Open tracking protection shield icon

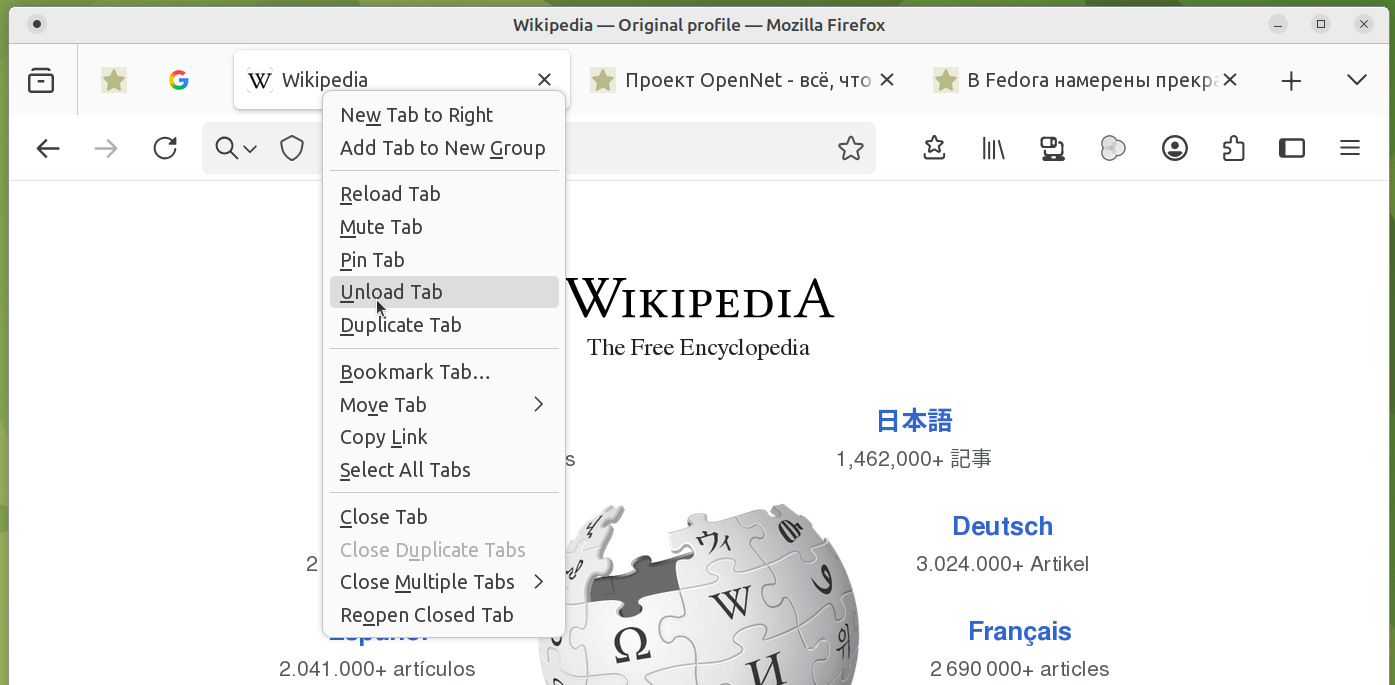[292, 149]
